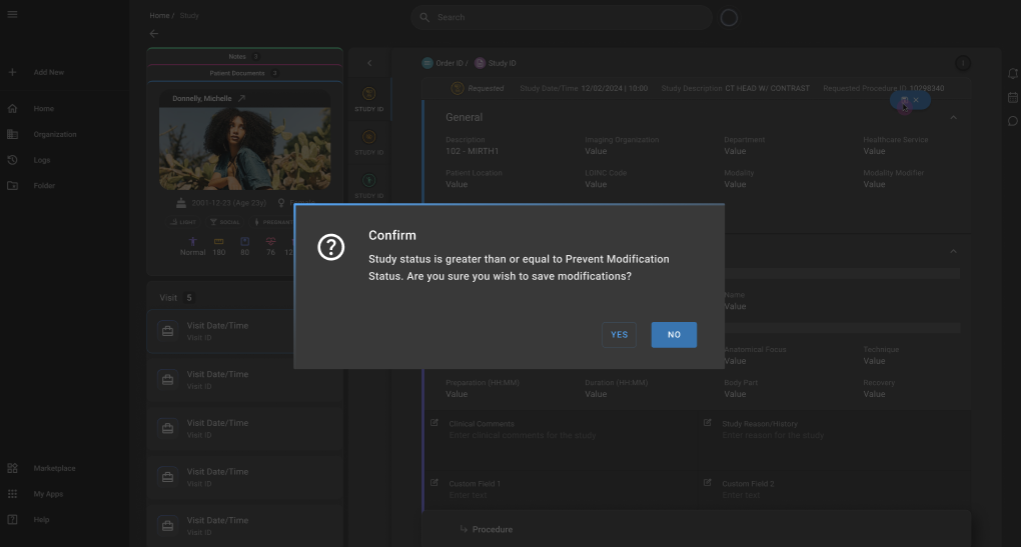Open Marketplace in the sidebar
The width and height of the screenshot is (1021, 547).
[x=54, y=468]
